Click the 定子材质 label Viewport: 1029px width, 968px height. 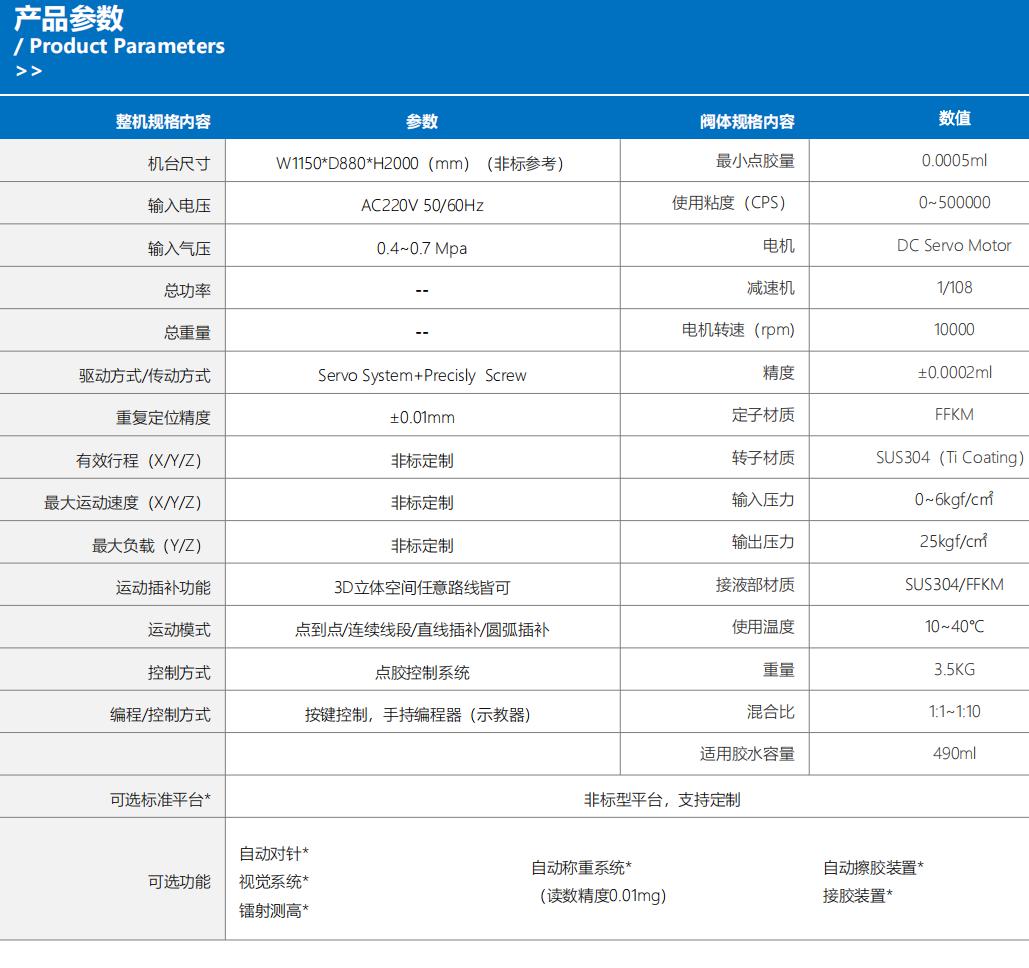[763, 415]
